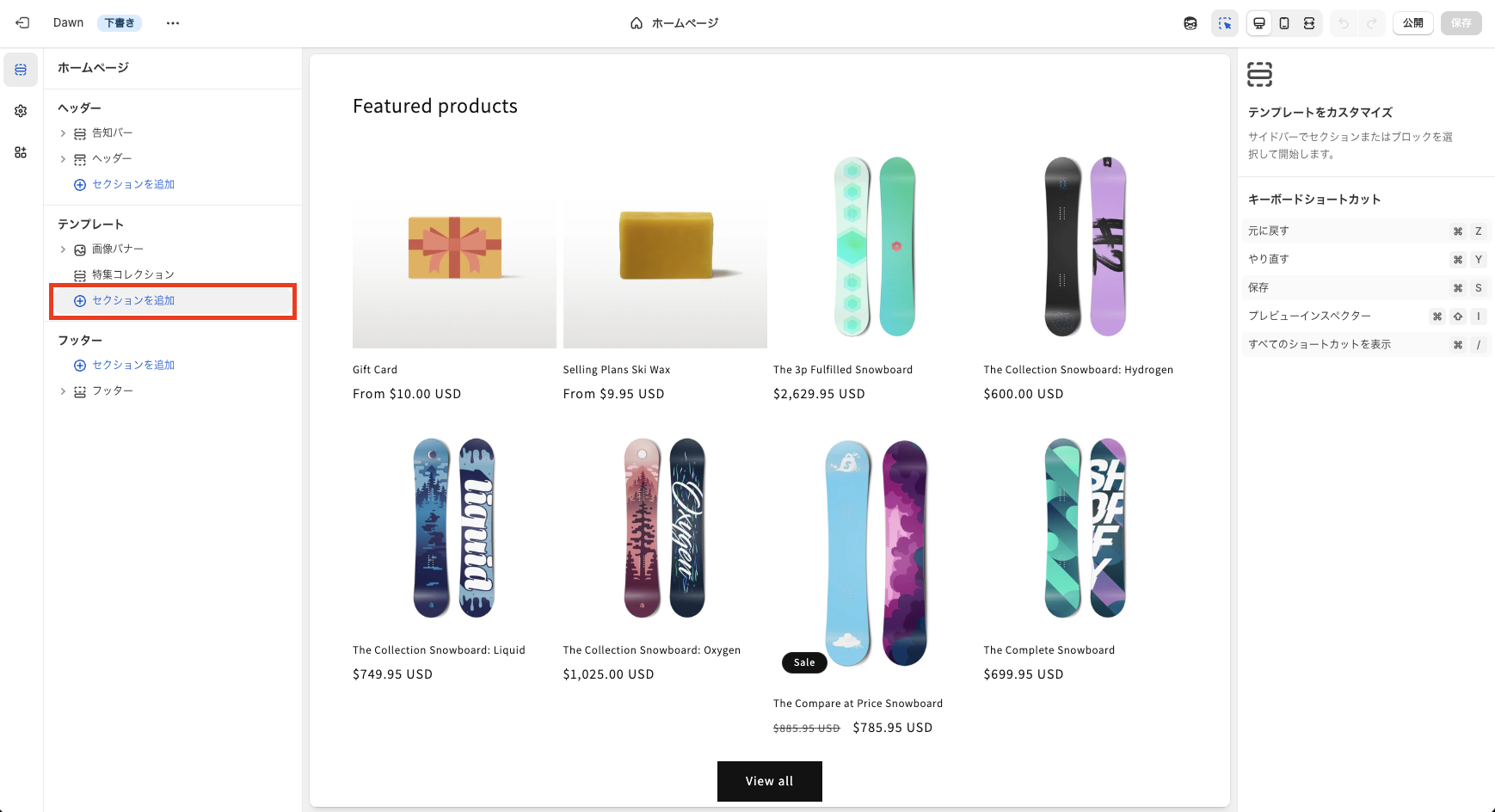Switch preview to fullscreen view
The width and height of the screenshot is (1495, 812).
click(x=1309, y=23)
